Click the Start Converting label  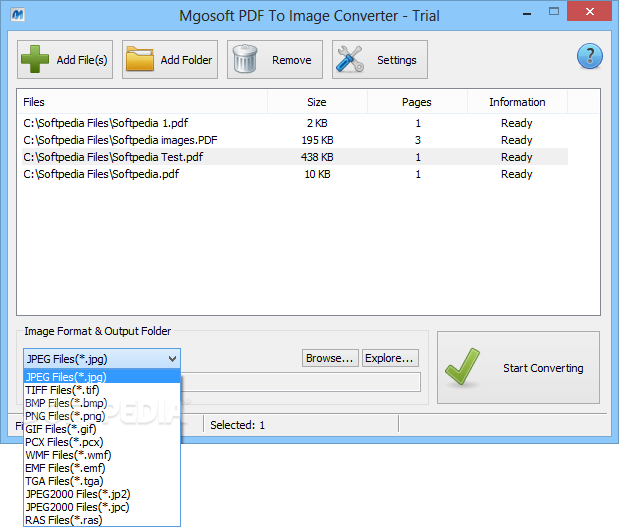click(x=543, y=368)
